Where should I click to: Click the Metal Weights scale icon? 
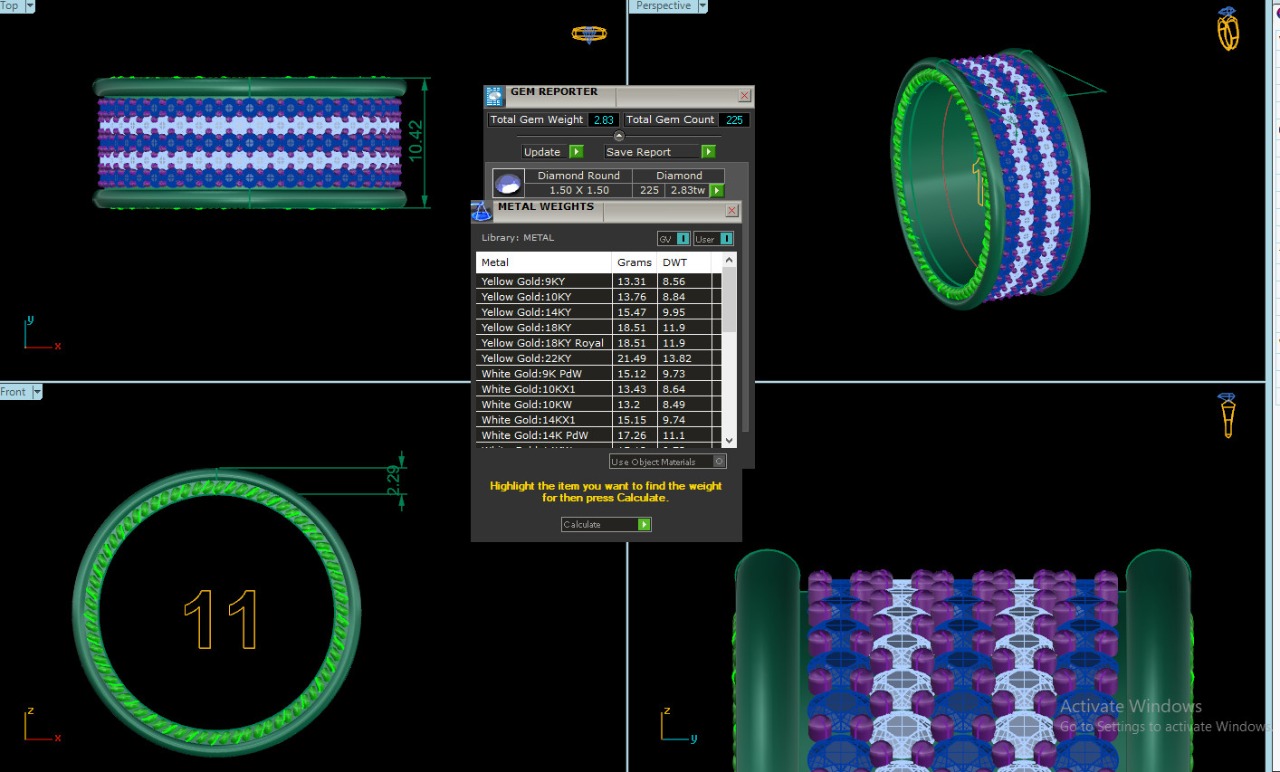click(x=482, y=211)
